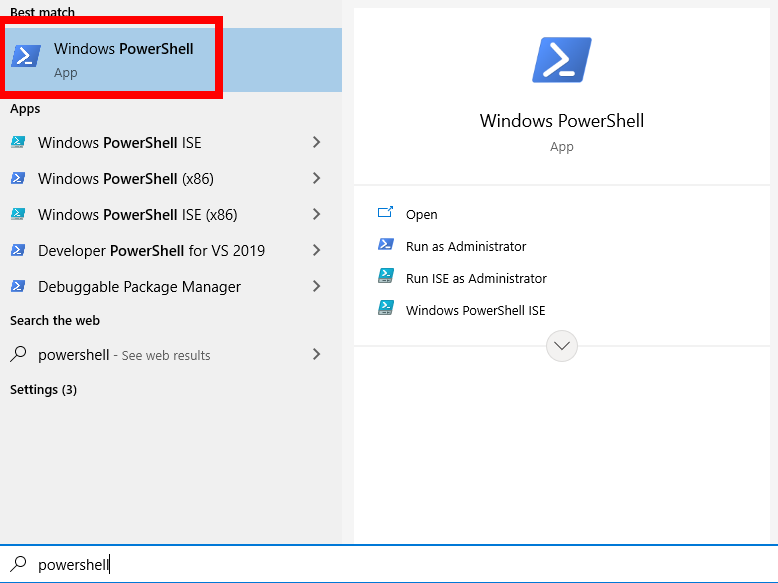
Task: Open powershell See web results entry
Action: click(124, 355)
